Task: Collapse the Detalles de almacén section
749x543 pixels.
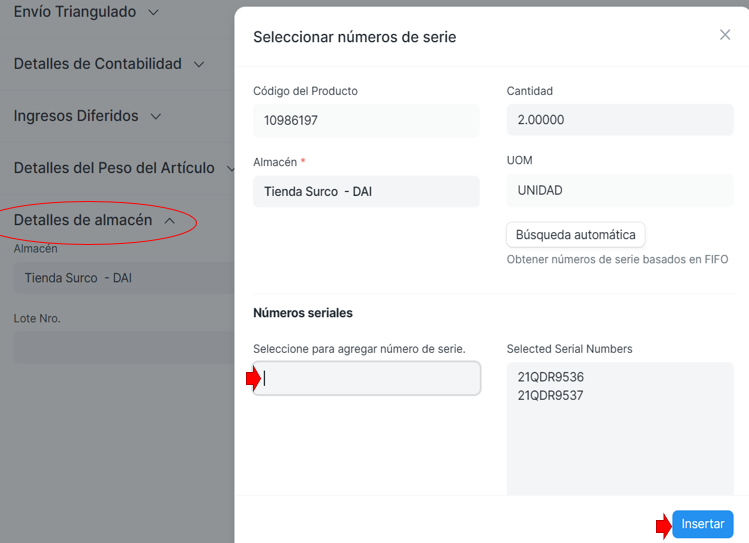Action: click(x=95, y=220)
